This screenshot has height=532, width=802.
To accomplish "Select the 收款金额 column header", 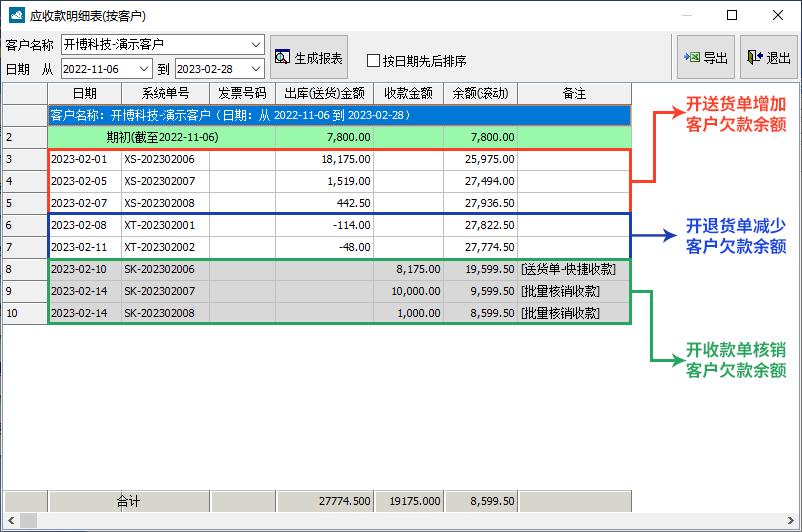I will [409, 93].
